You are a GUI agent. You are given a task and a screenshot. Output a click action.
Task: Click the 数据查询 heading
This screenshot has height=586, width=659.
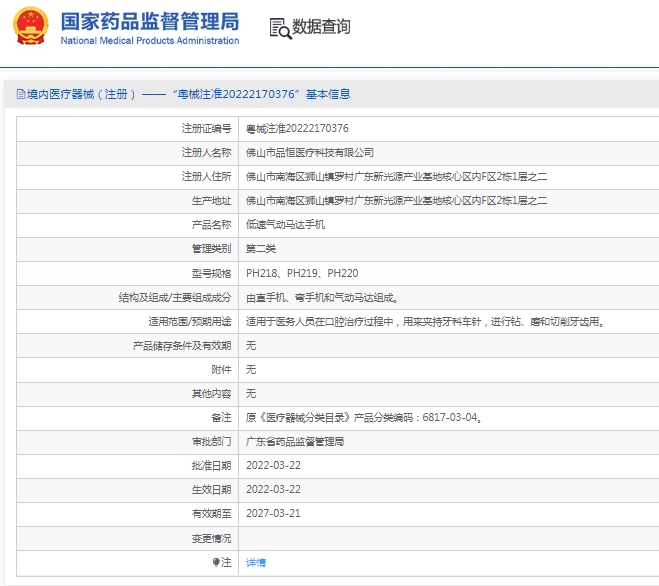(x=321, y=26)
